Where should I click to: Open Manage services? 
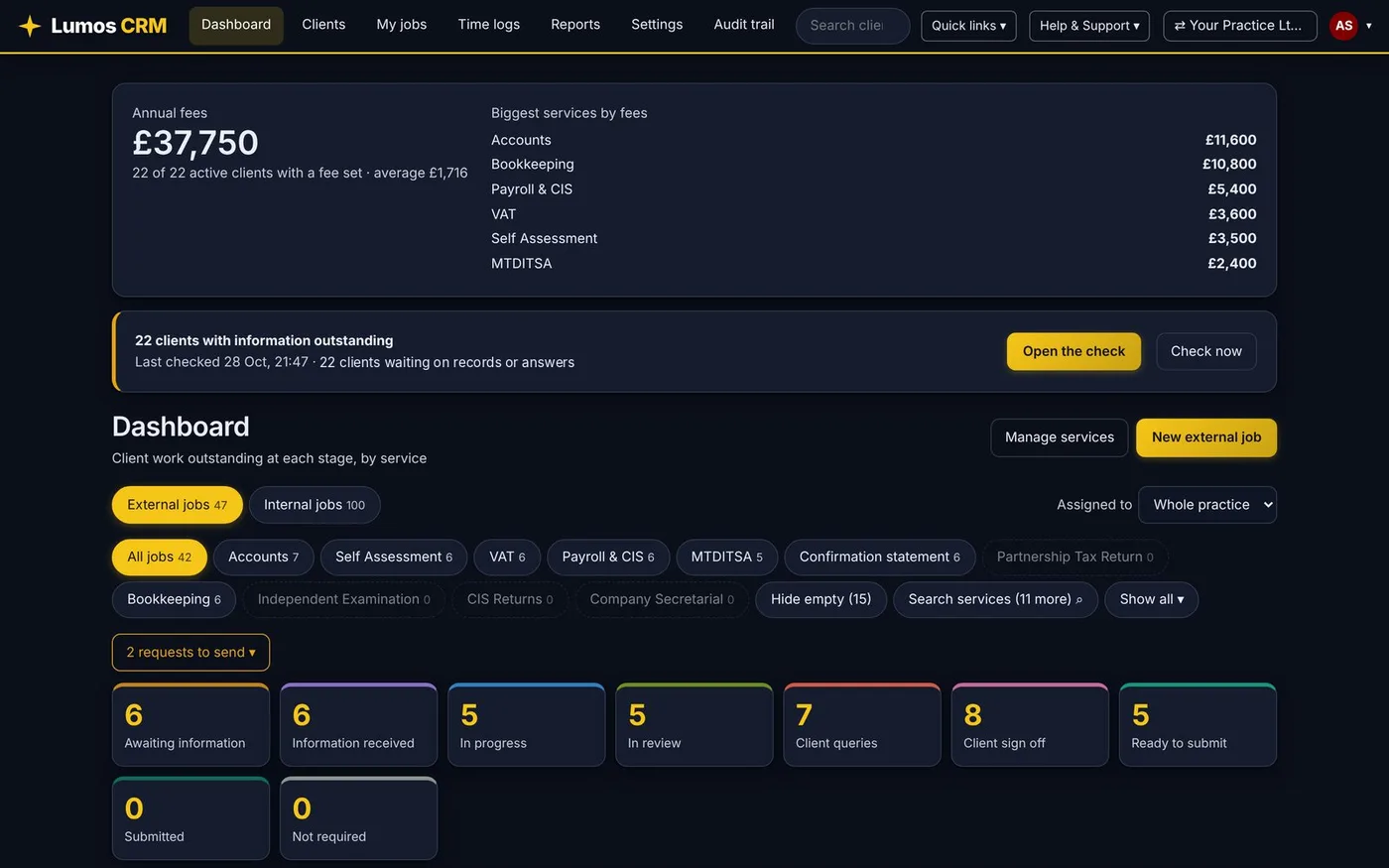(x=1060, y=437)
